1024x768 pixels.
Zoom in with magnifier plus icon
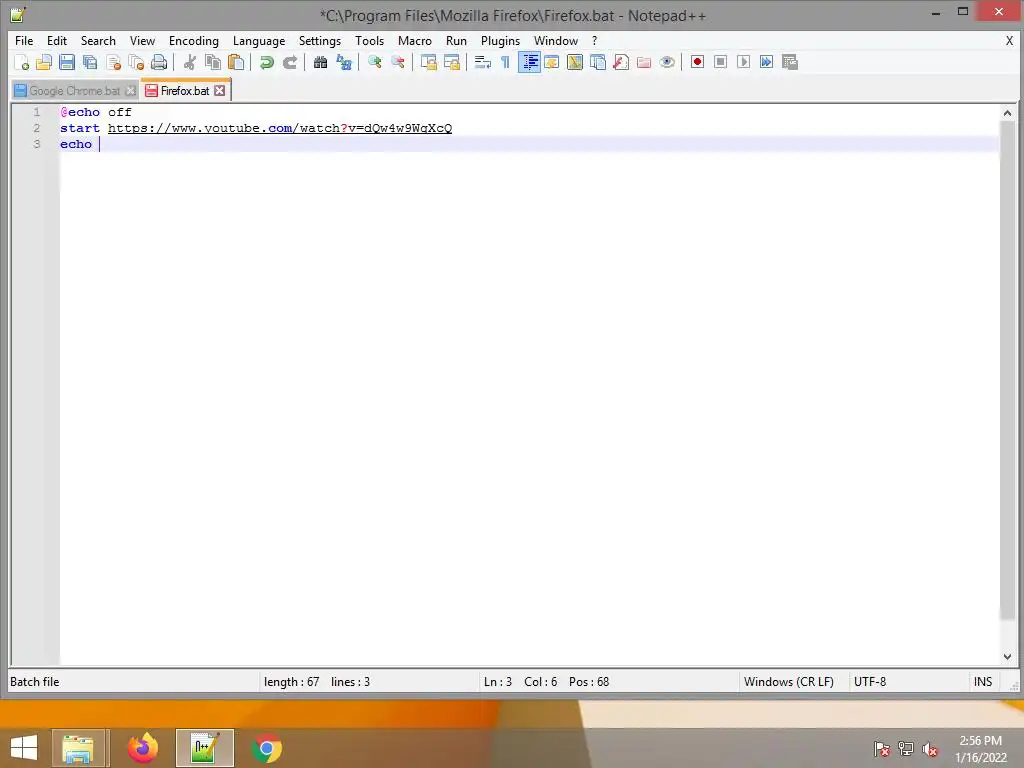[374, 62]
